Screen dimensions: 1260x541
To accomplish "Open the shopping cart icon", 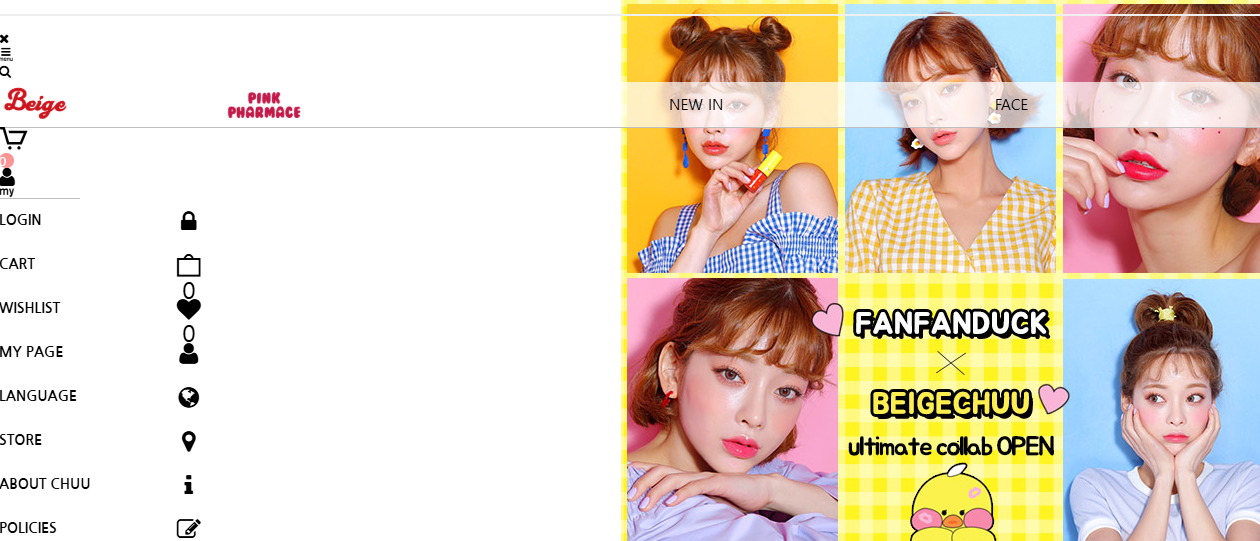I will coord(13,138).
